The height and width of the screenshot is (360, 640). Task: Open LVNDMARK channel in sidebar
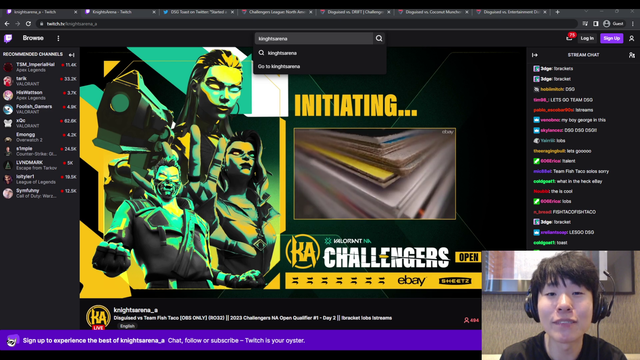pos(40,165)
